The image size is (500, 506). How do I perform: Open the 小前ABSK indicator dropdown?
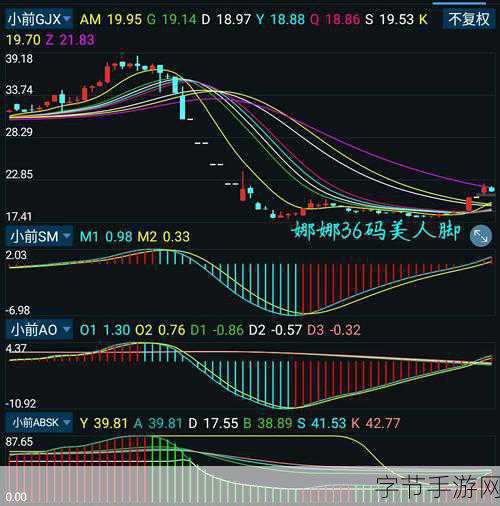coord(39,423)
